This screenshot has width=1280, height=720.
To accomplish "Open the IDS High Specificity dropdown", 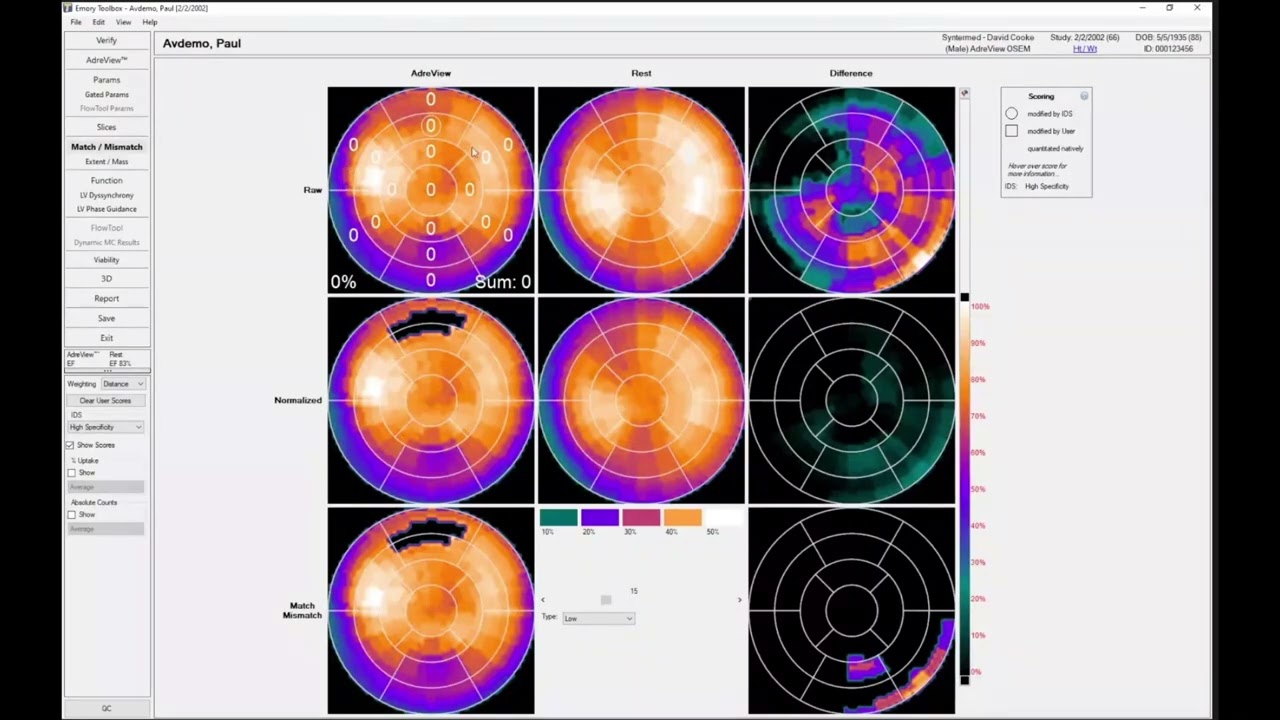I will coord(106,427).
